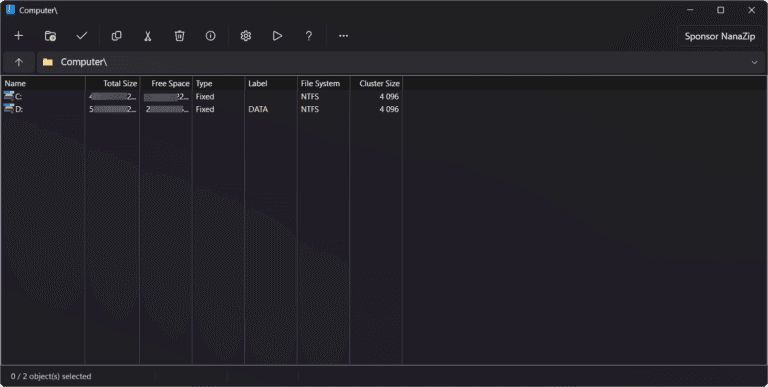Maximize the NanaZip window
This screenshot has width=768, height=387.
coord(720,10)
